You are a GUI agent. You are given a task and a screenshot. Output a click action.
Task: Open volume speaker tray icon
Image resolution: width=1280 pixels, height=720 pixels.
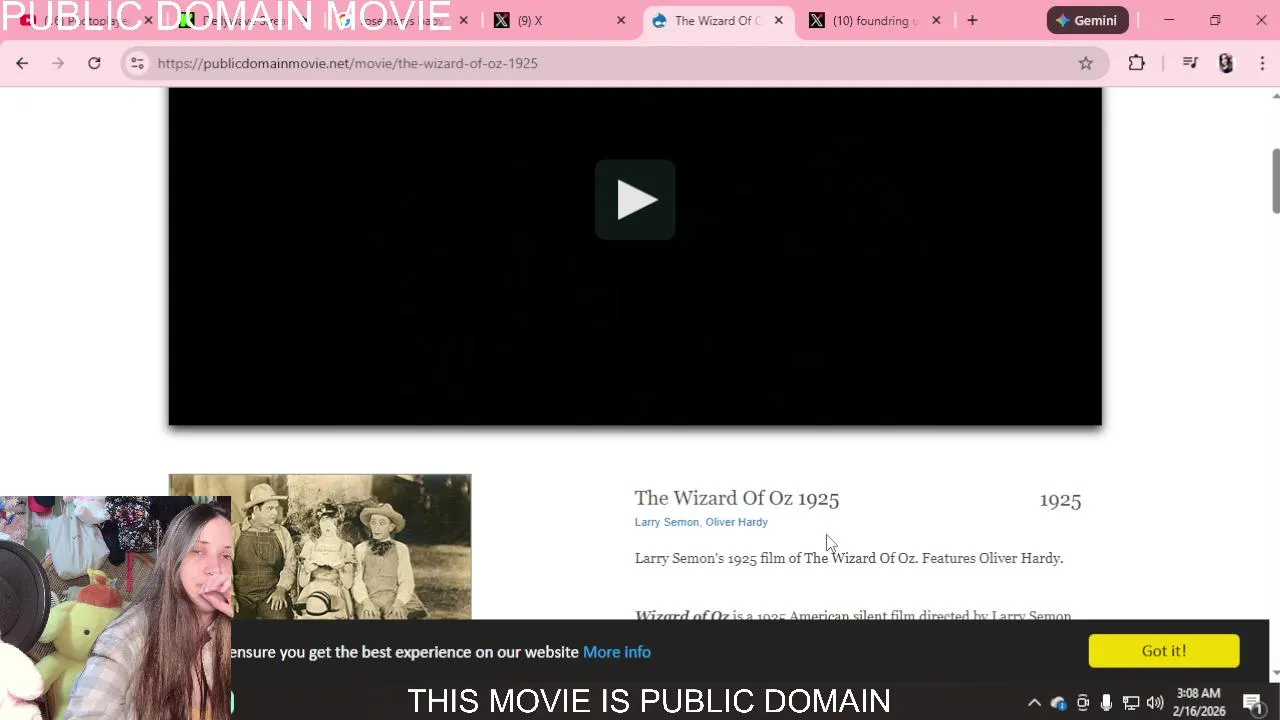pyautogui.click(x=1155, y=703)
